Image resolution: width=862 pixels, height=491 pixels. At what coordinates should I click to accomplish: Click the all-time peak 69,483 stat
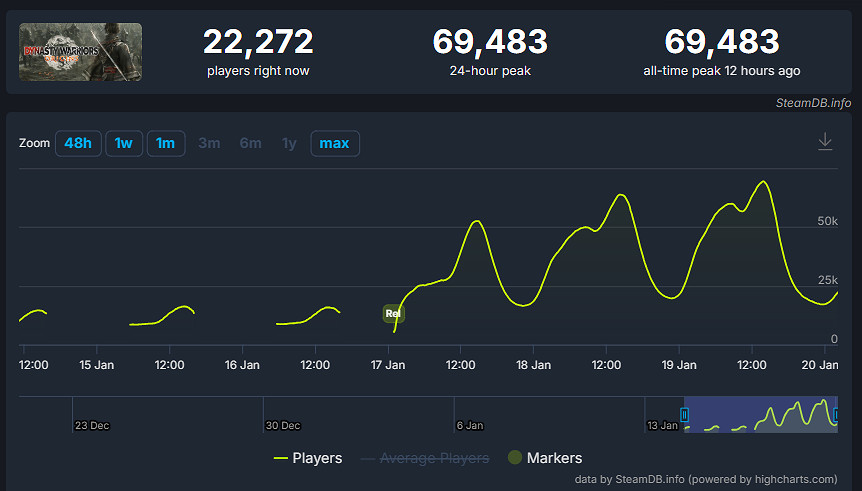pos(721,42)
